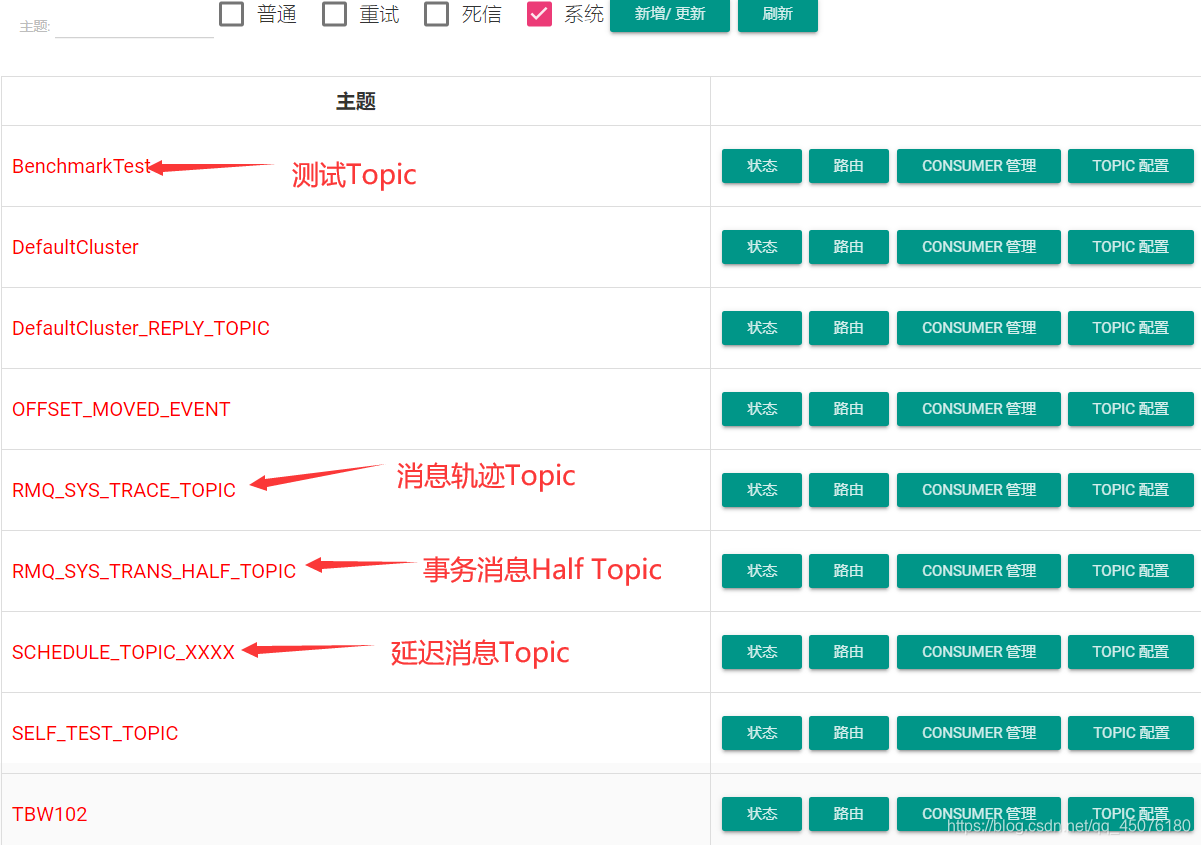Image resolution: width=1201 pixels, height=845 pixels.
Task: Select the DefaultCluster topic name
Action: [x=75, y=247]
